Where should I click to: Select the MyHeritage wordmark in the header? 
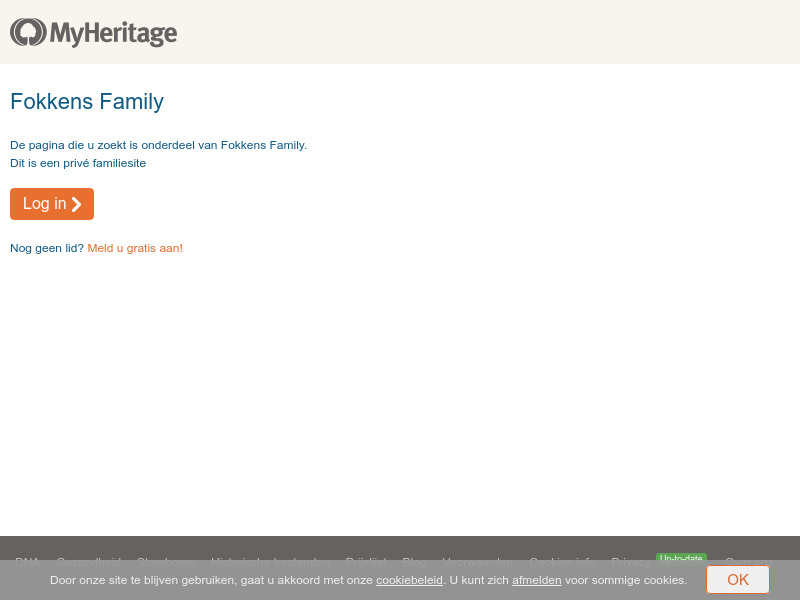point(115,33)
